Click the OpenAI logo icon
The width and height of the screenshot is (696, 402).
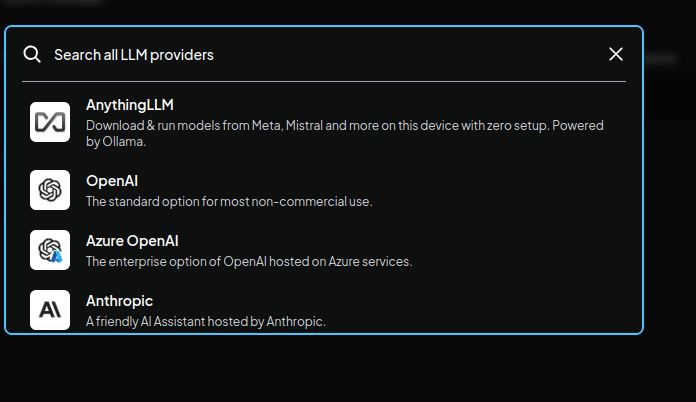click(50, 190)
